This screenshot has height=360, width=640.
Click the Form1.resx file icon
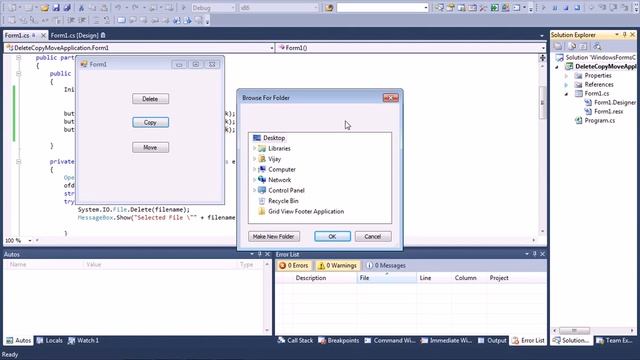(x=588, y=111)
